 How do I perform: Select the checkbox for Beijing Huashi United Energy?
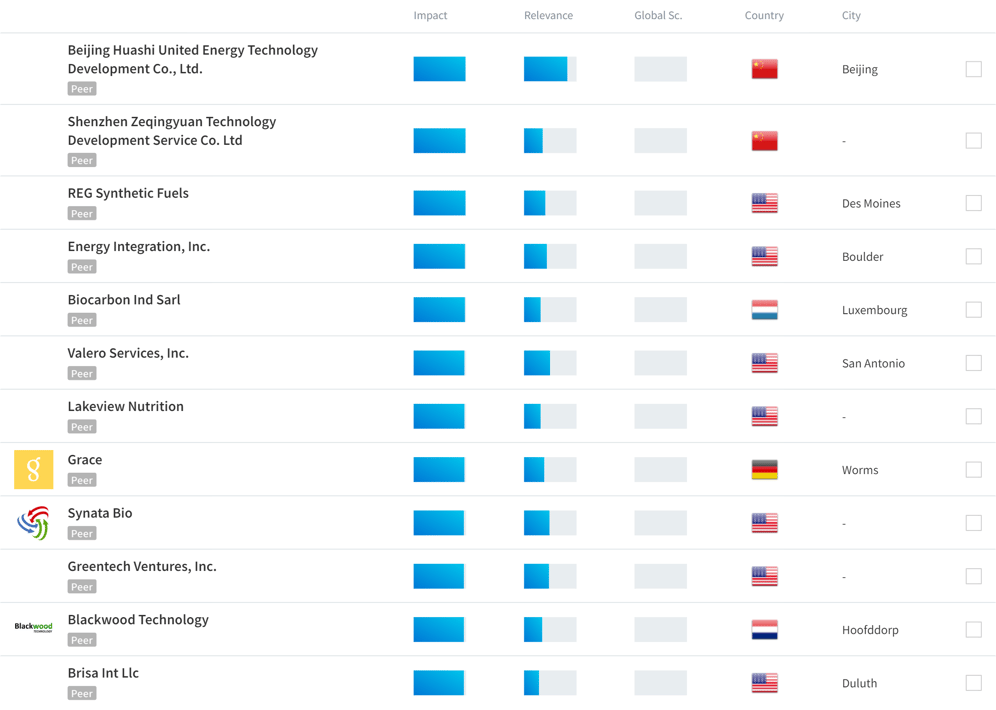pos(973,69)
